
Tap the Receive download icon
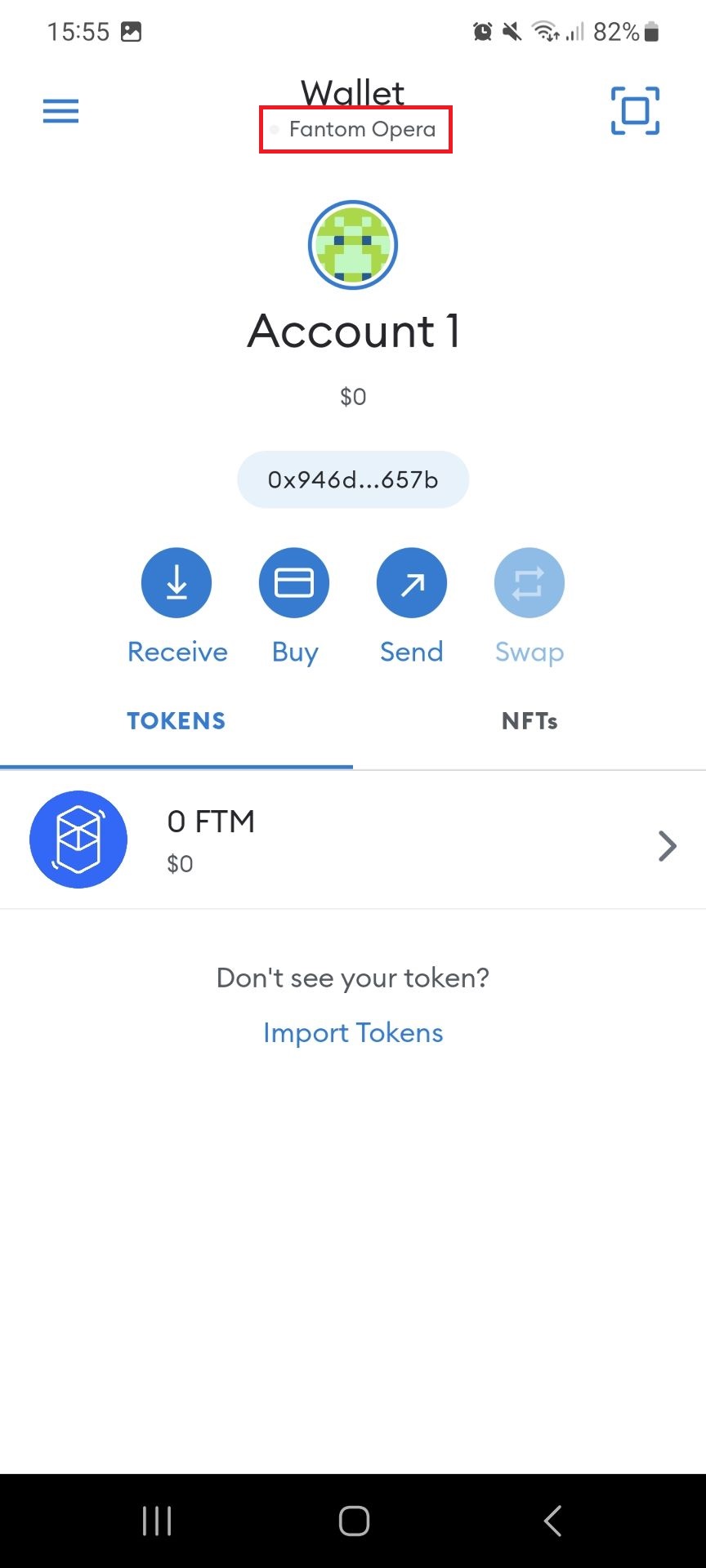(x=176, y=583)
